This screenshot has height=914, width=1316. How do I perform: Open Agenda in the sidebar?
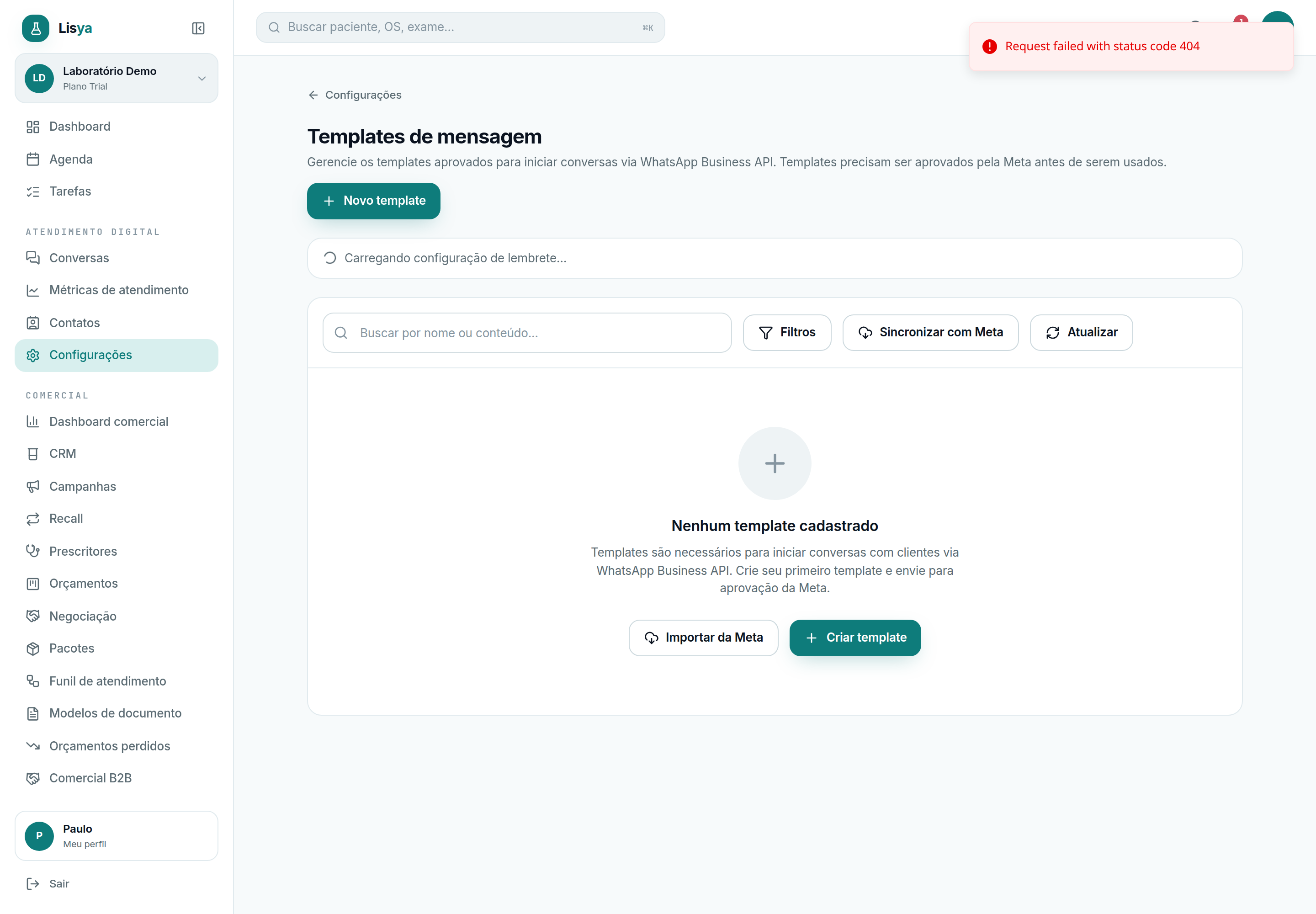tap(116, 159)
